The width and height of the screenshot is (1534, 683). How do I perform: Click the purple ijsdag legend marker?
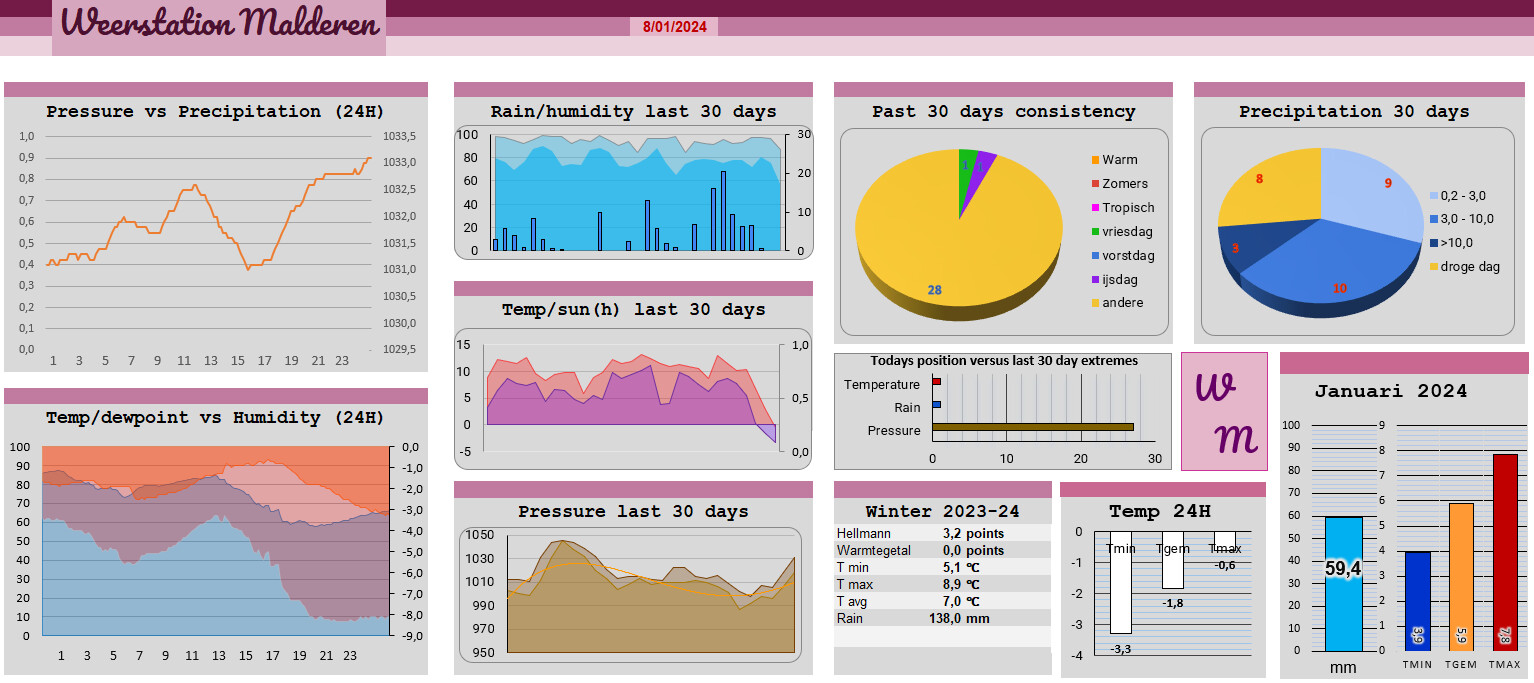pos(1095,280)
